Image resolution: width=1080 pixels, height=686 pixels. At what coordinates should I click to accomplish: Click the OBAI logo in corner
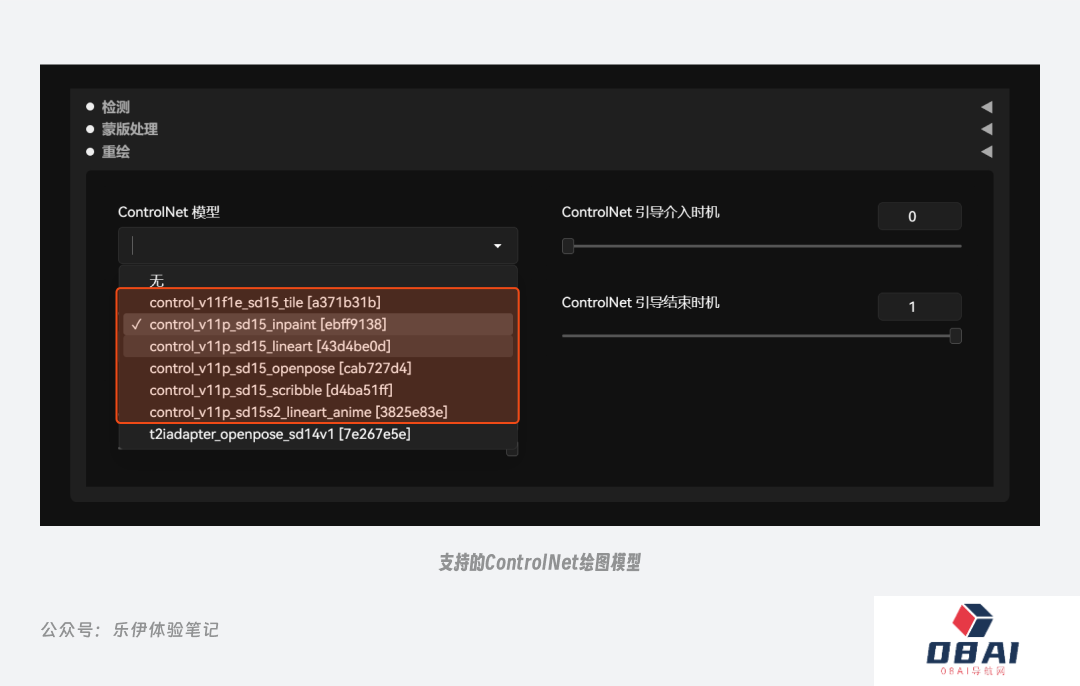point(972,640)
